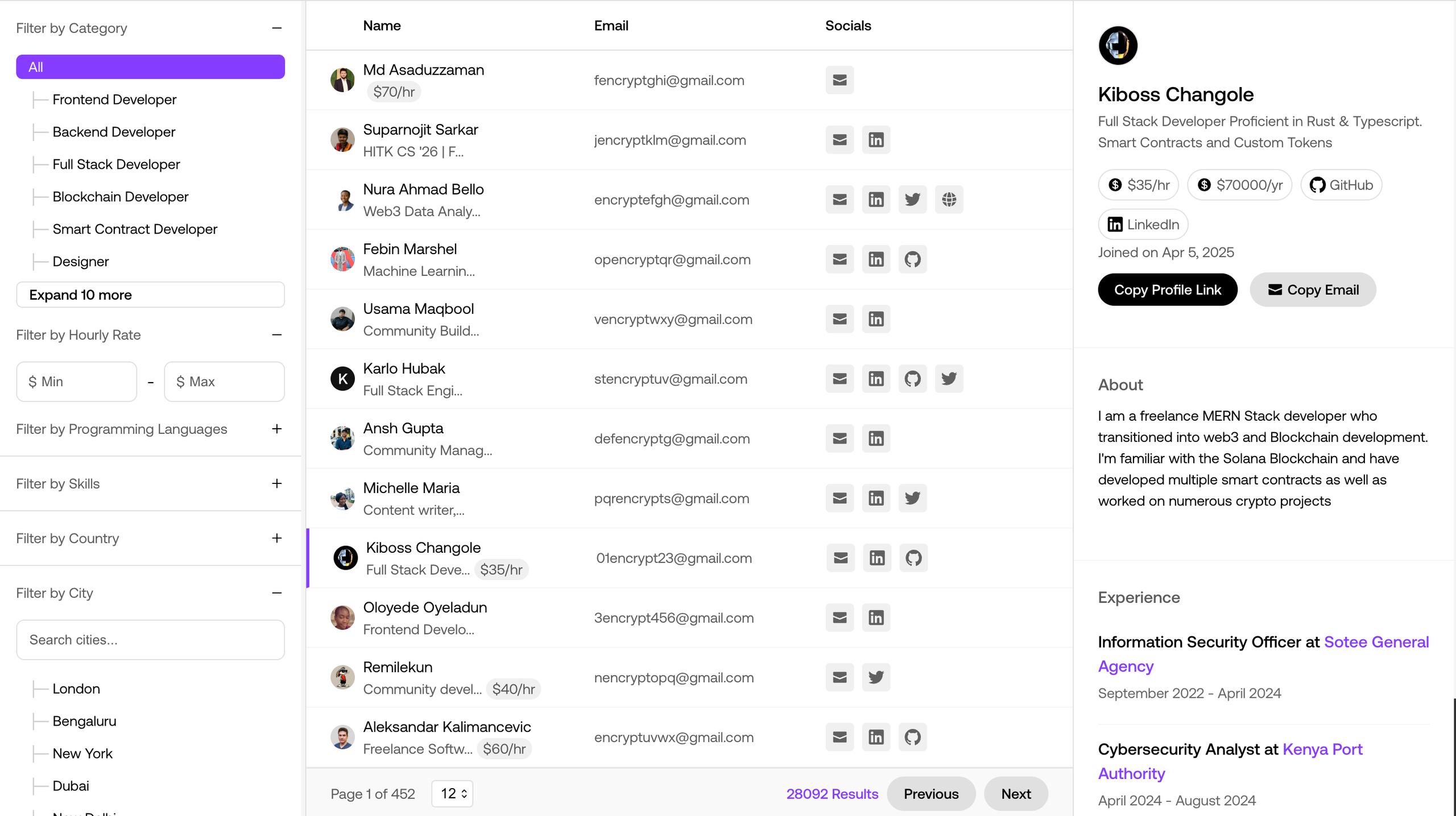Filter by Blockchain Developer category

[120, 197]
